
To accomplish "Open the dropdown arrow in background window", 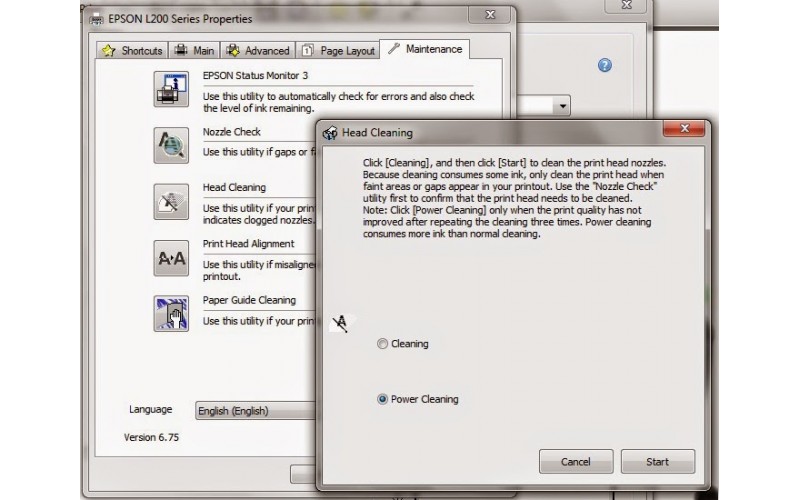I will (x=564, y=105).
